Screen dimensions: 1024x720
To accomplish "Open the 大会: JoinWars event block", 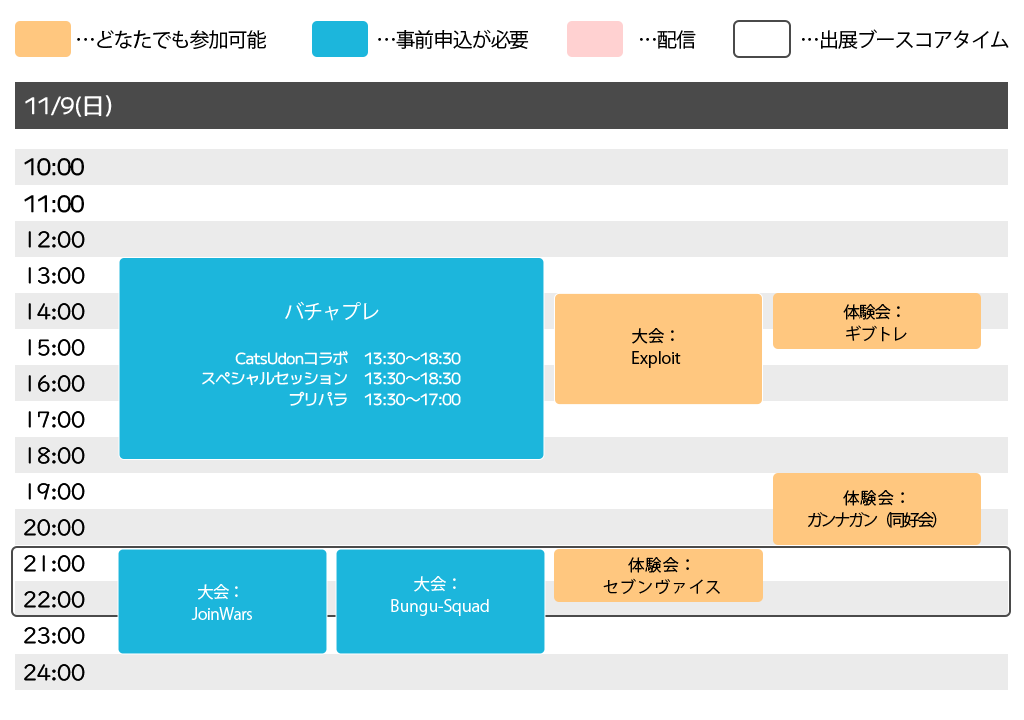I will point(222,602).
